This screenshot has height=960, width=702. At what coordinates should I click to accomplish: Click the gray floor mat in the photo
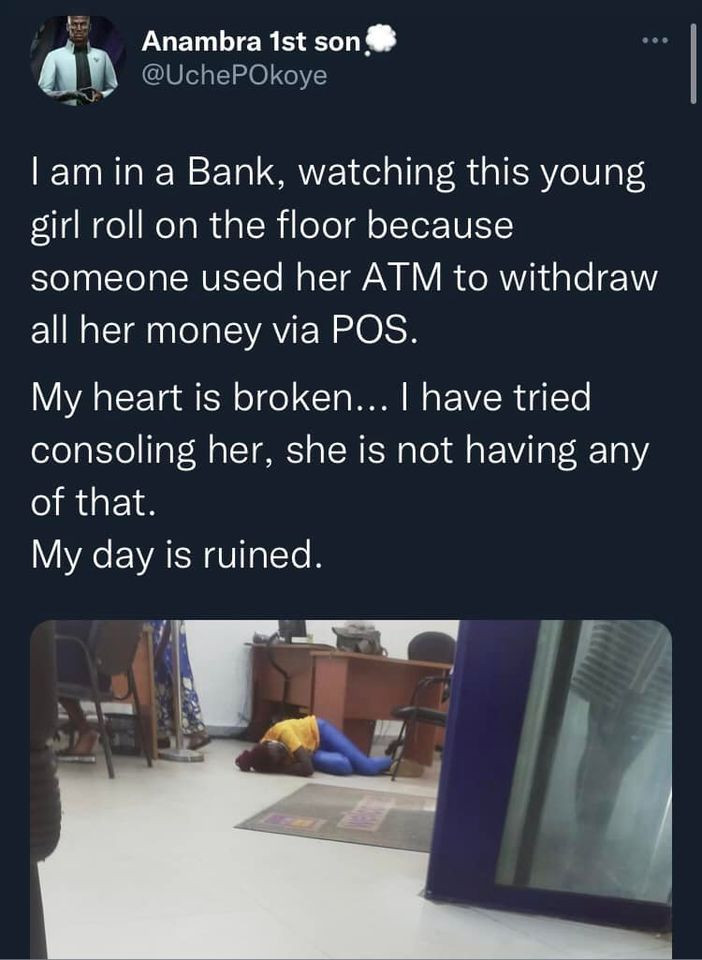338,816
